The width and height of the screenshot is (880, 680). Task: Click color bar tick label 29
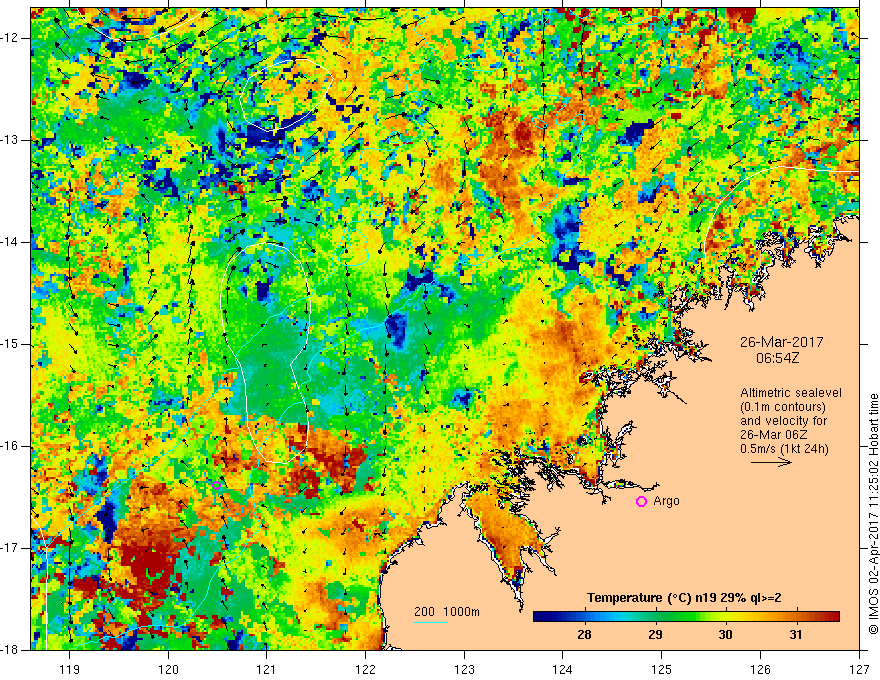click(655, 635)
